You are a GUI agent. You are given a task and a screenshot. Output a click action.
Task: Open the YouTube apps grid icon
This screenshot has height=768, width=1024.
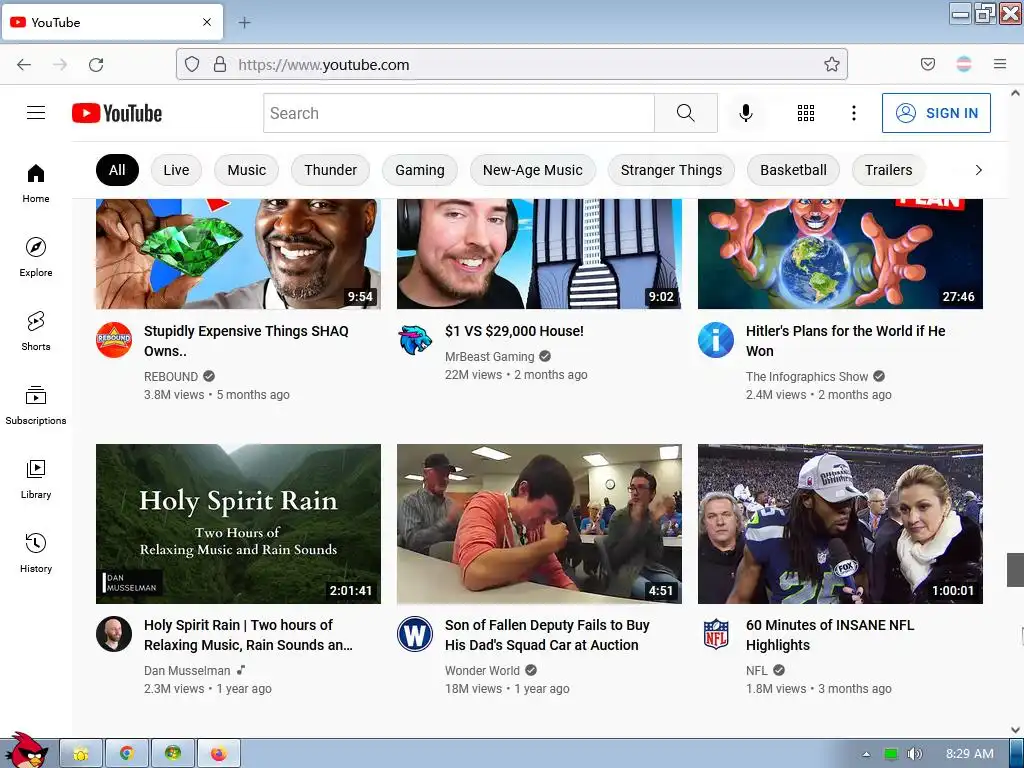[806, 113]
